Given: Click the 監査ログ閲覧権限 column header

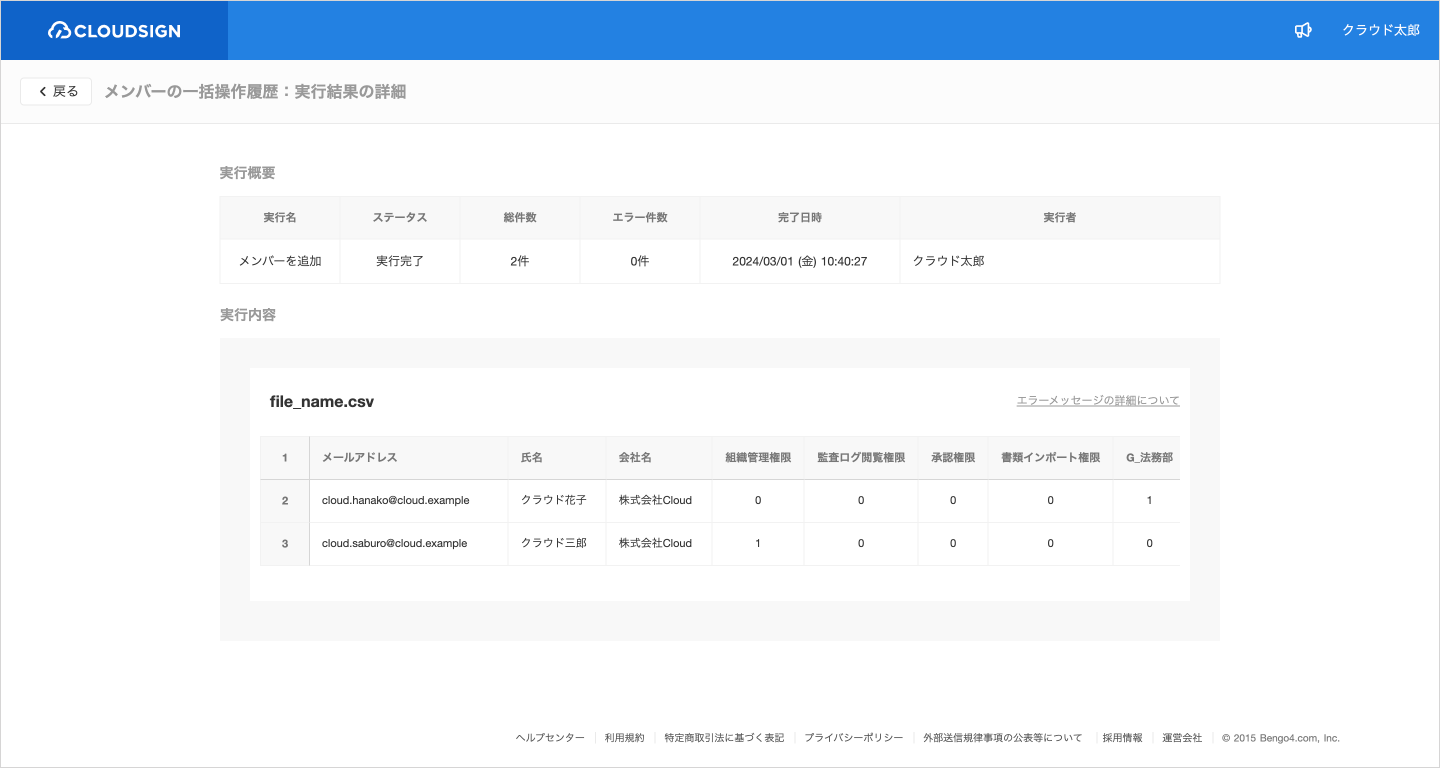Looking at the screenshot, I should click(x=861, y=457).
